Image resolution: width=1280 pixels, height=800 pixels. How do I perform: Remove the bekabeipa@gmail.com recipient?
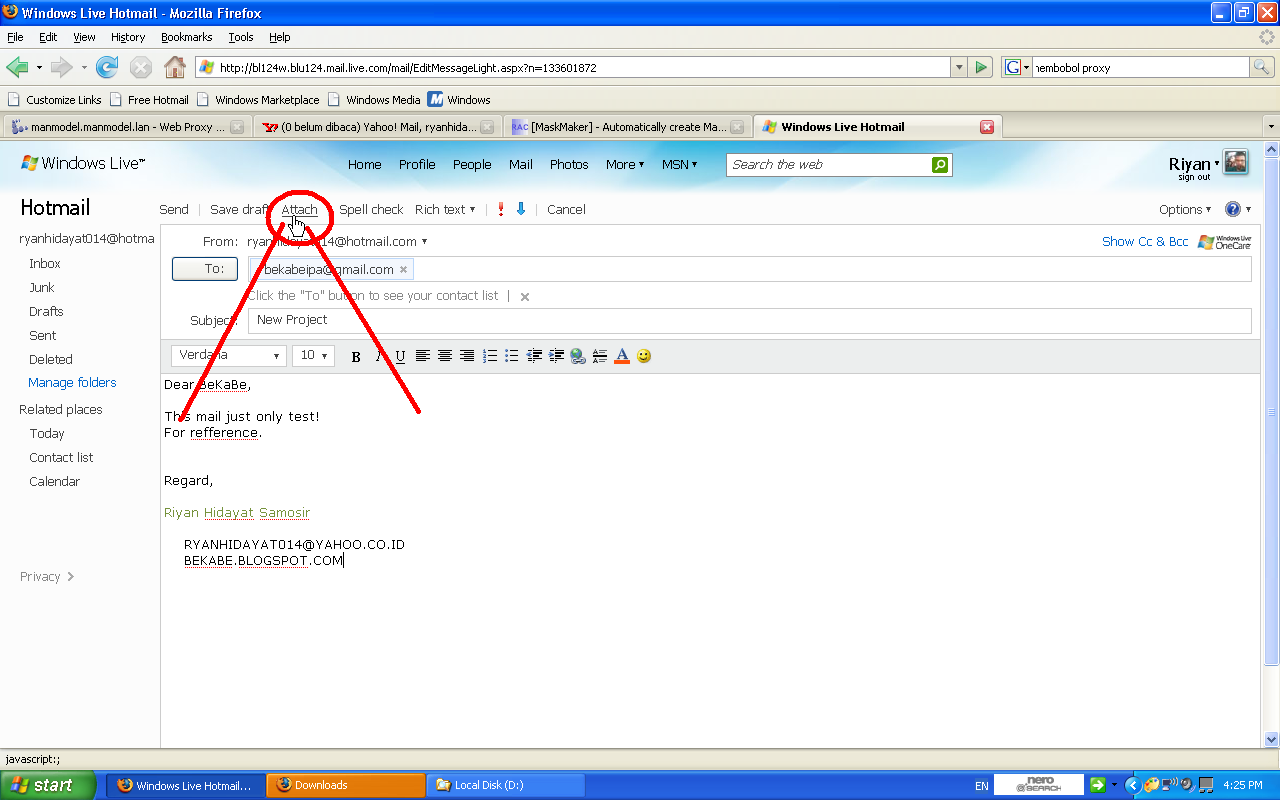coord(403,270)
